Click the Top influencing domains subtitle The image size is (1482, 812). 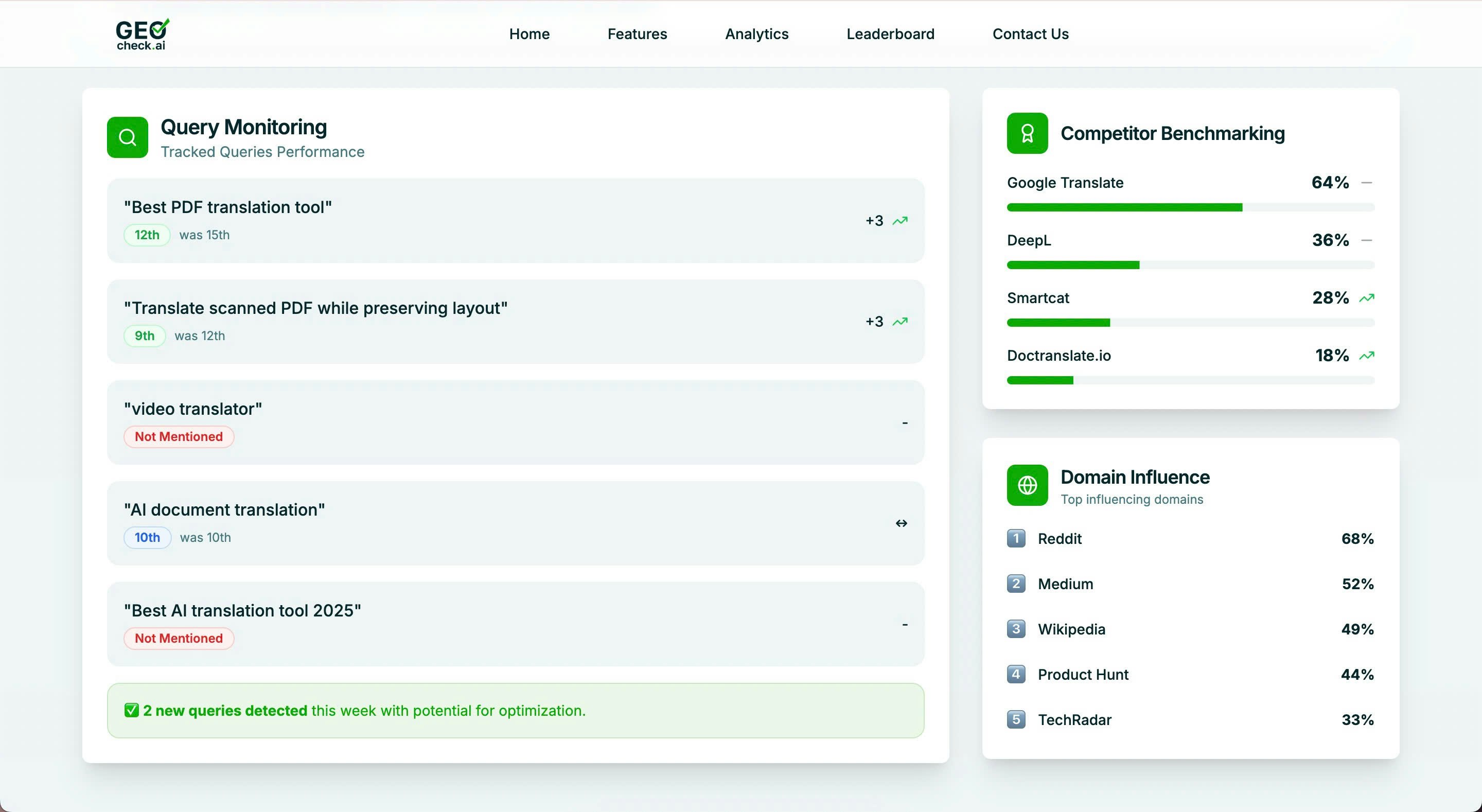point(1132,500)
